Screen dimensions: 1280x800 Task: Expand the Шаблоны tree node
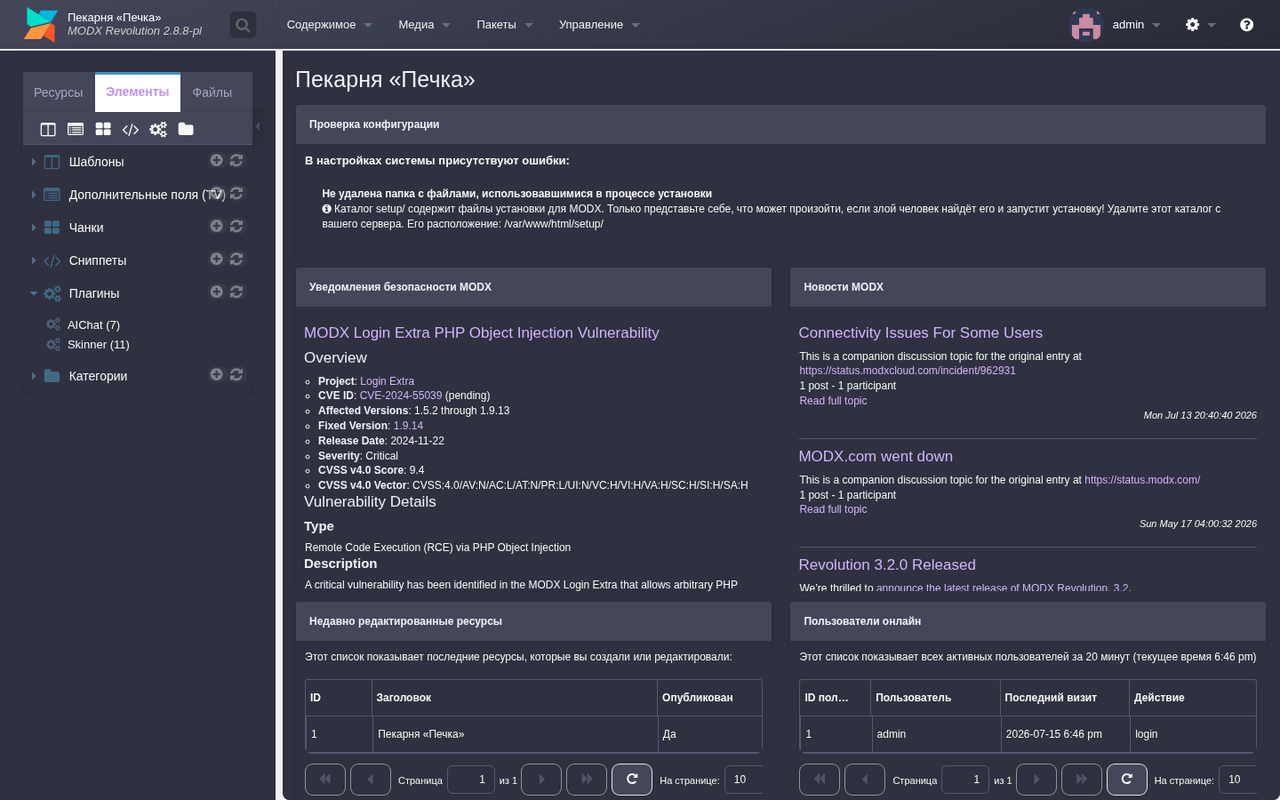click(x=34, y=162)
